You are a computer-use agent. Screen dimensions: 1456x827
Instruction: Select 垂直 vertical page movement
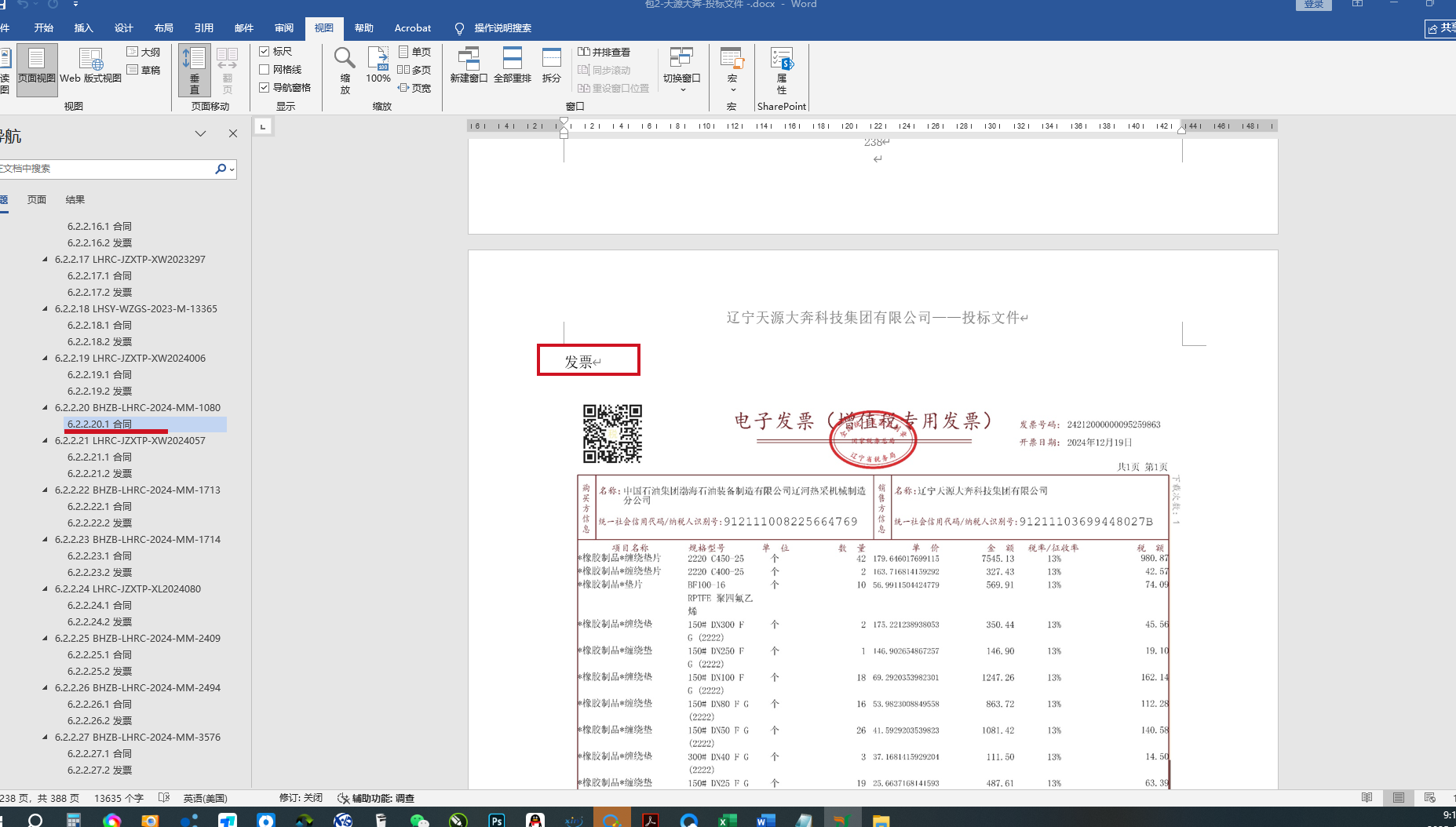194,70
